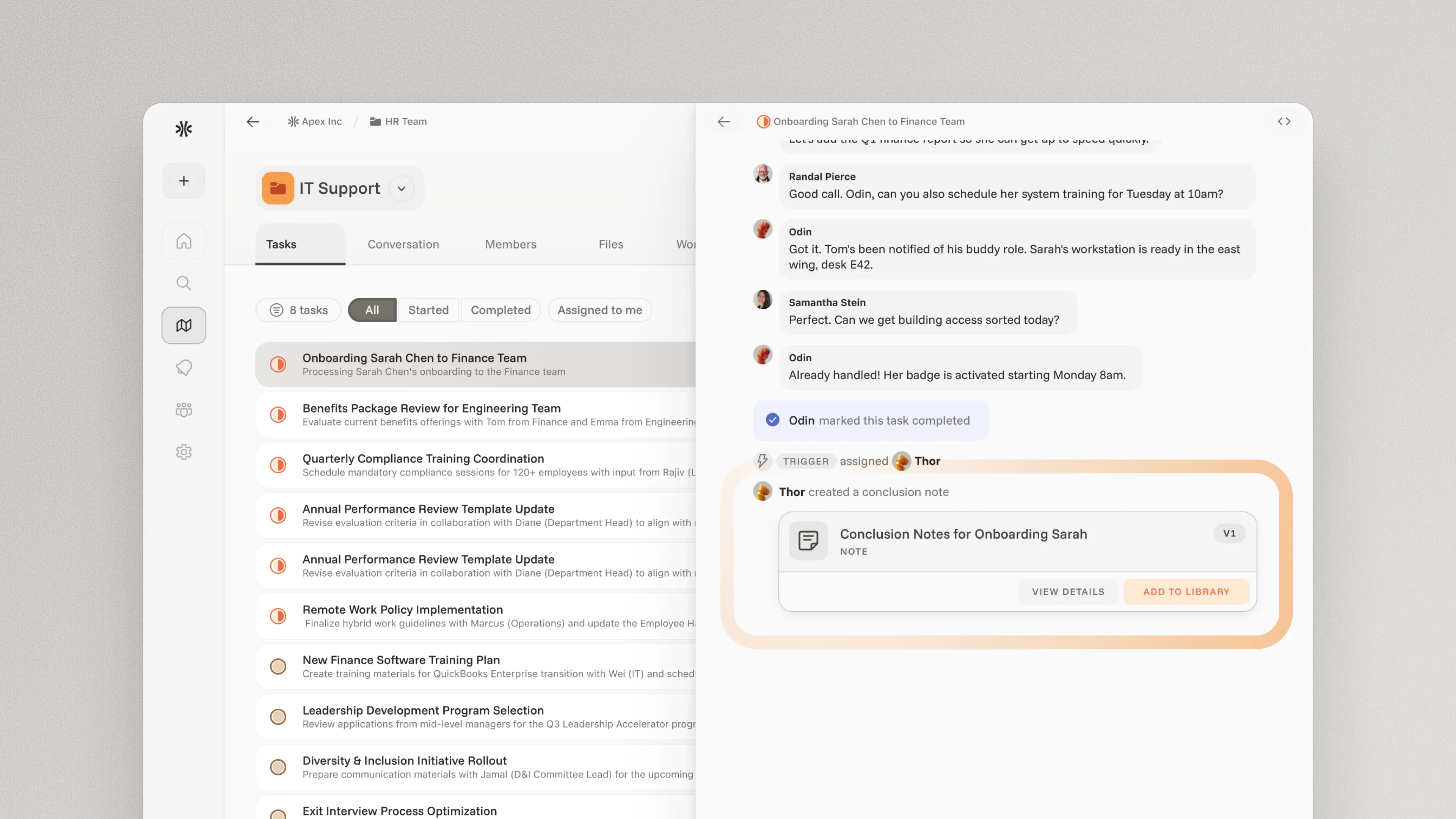
Task: Select the Started filter
Action: (428, 310)
